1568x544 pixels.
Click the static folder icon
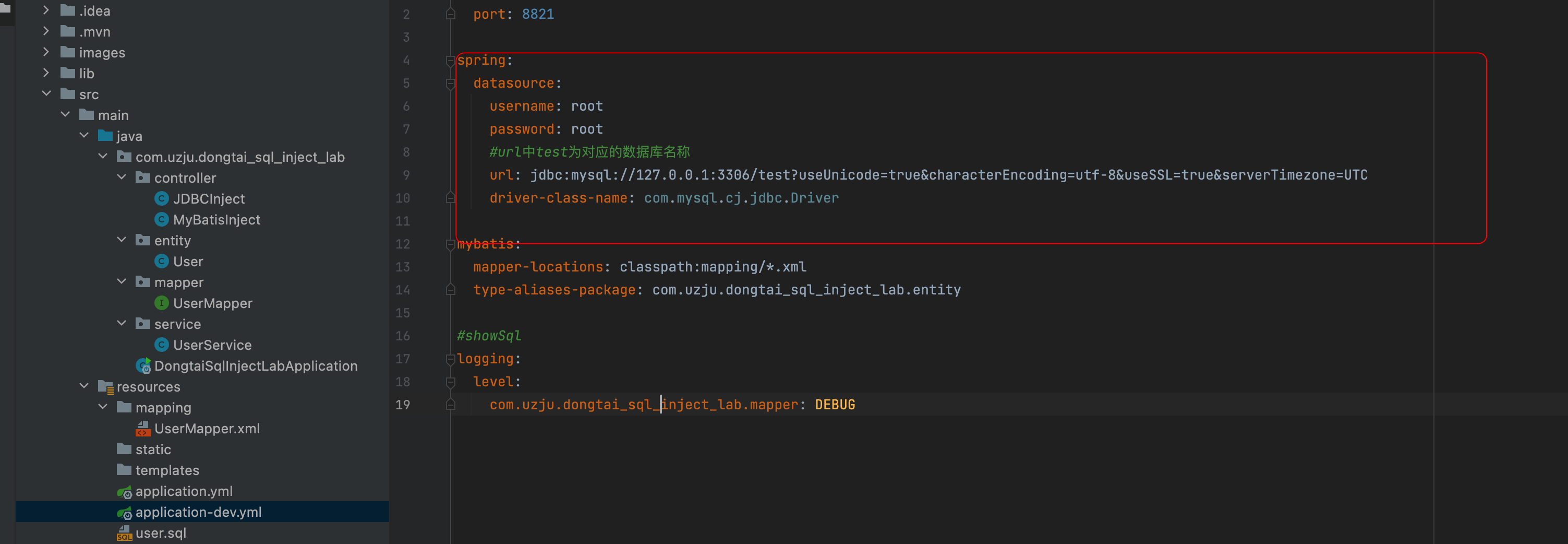point(124,449)
